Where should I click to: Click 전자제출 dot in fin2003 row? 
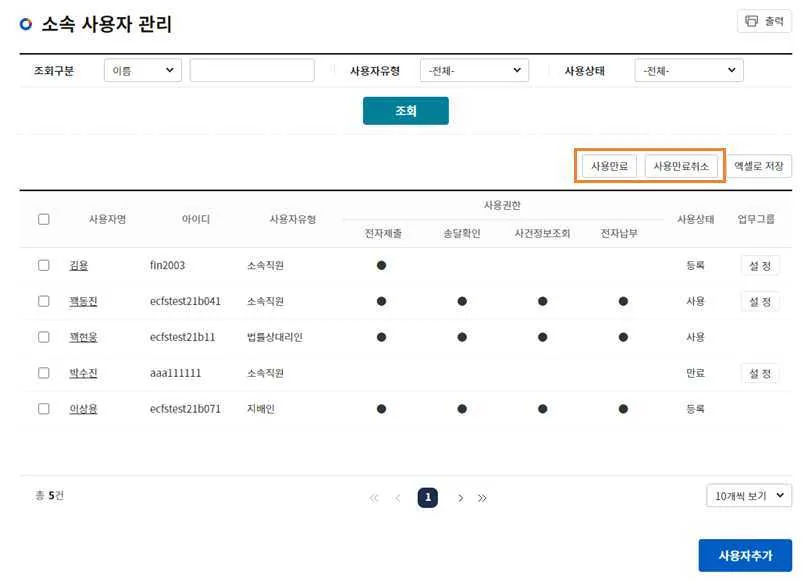pos(381,266)
